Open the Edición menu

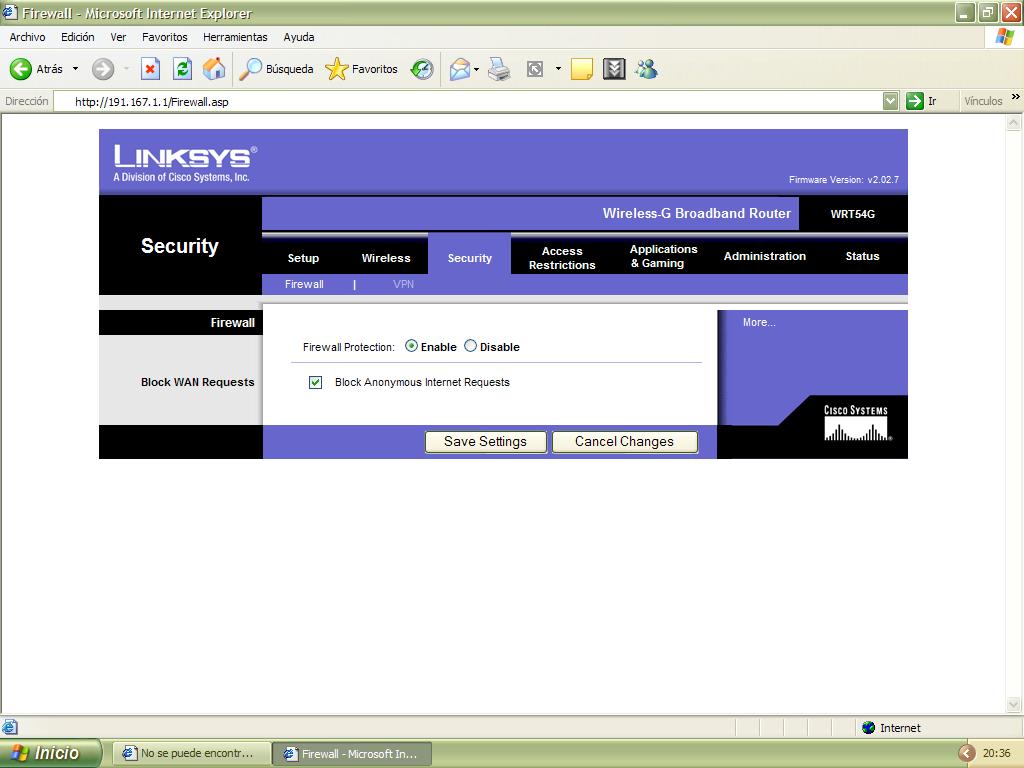coord(78,37)
